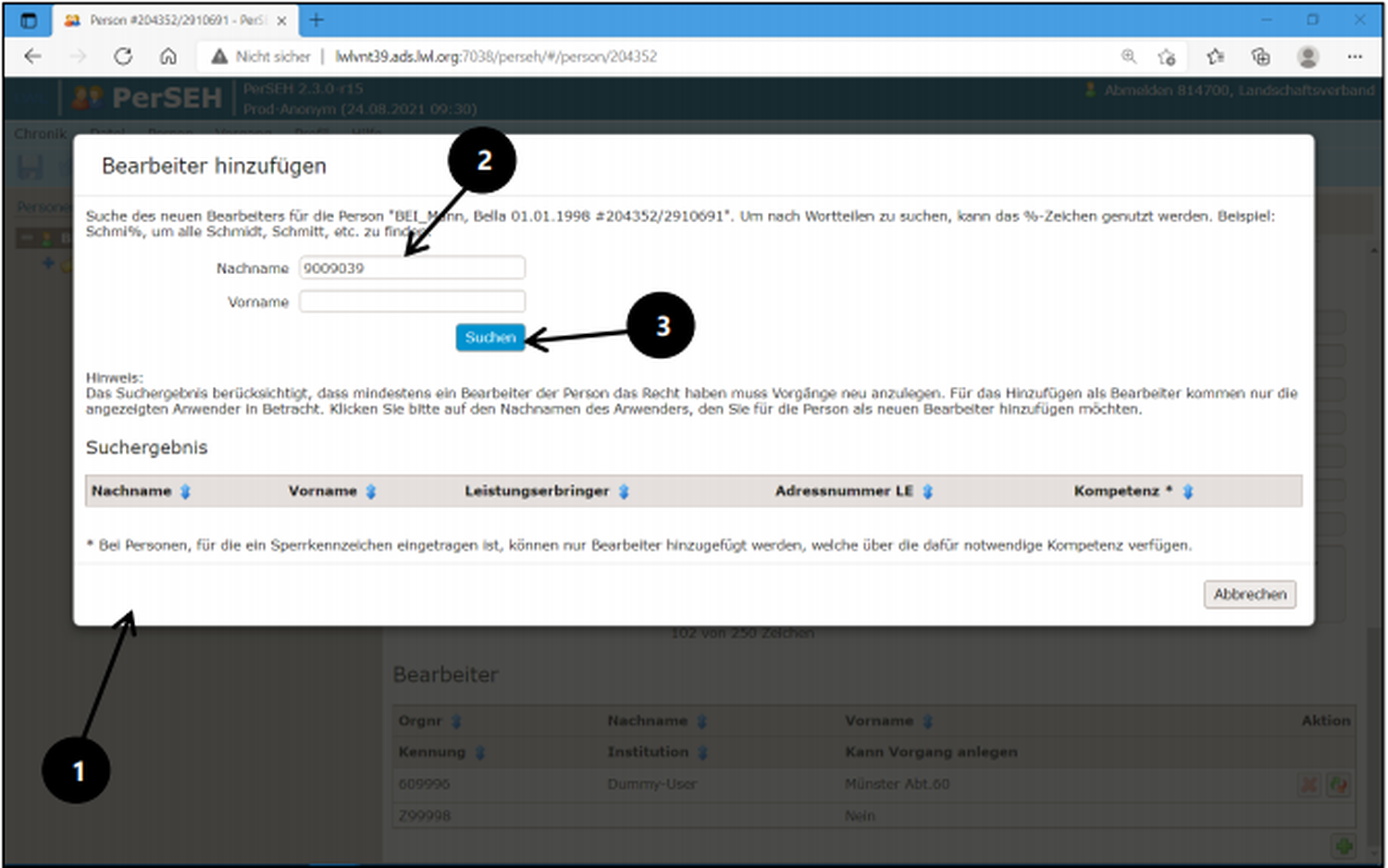Add page to favorites with star-plus icon
The width and height of the screenshot is (1388, 868).
(x=1167, y=57)
